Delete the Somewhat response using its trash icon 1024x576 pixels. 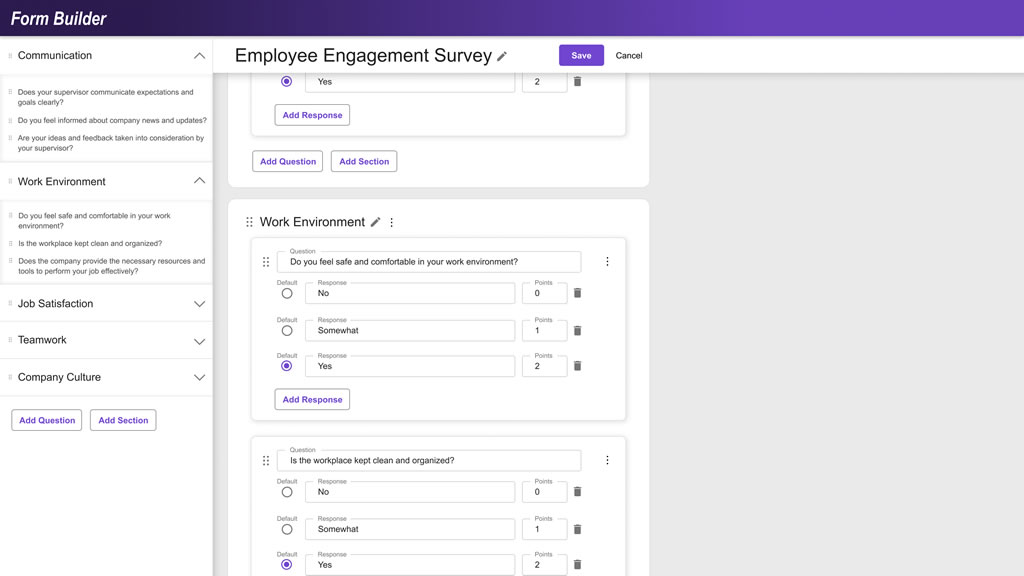(x=577, y=329)
